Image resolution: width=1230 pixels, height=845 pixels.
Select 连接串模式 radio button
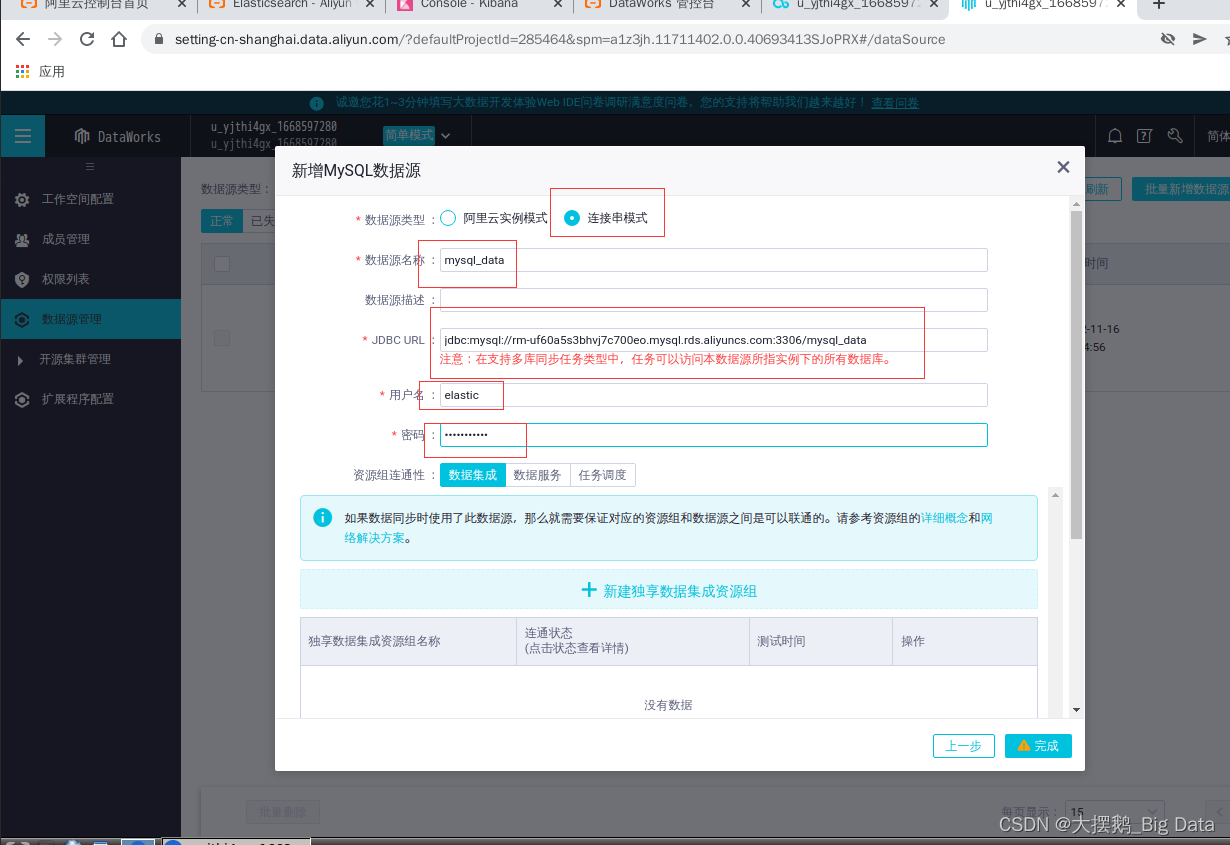[x=572, y=218]
